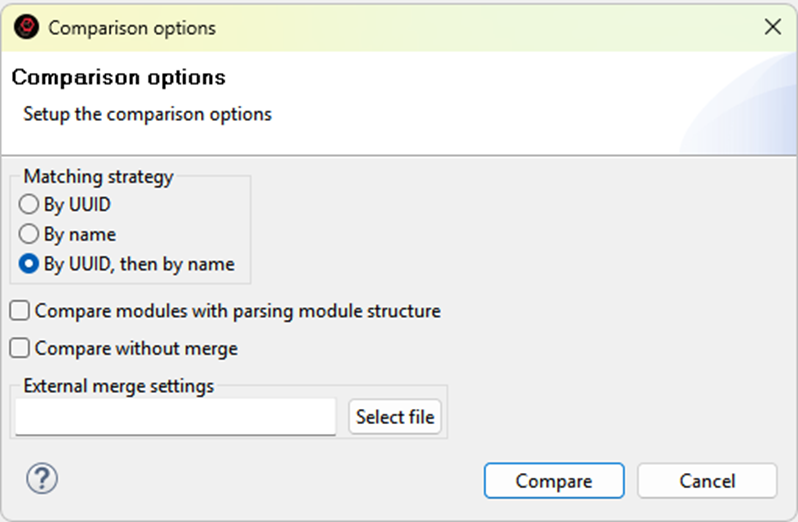
Task: Click the "Compare without merge" label text
Action: [x=136, y=349]
